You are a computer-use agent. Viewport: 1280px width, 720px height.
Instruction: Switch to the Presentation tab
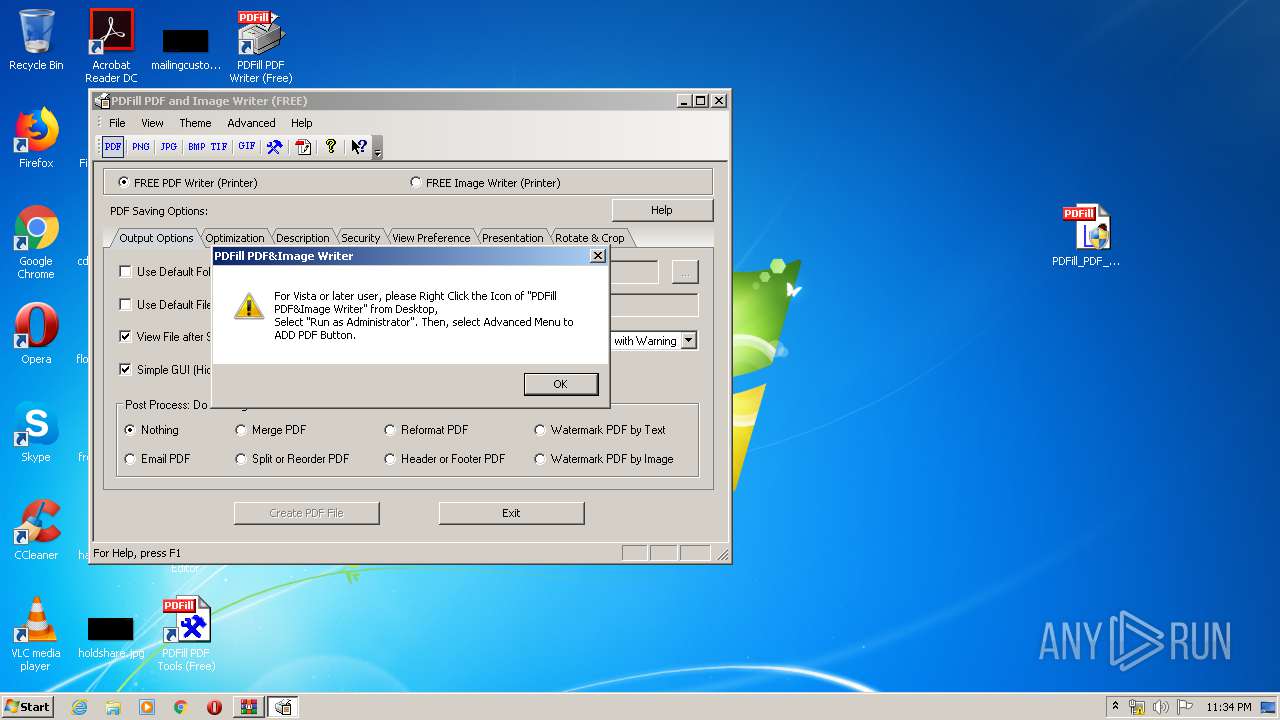pos(512,238)
